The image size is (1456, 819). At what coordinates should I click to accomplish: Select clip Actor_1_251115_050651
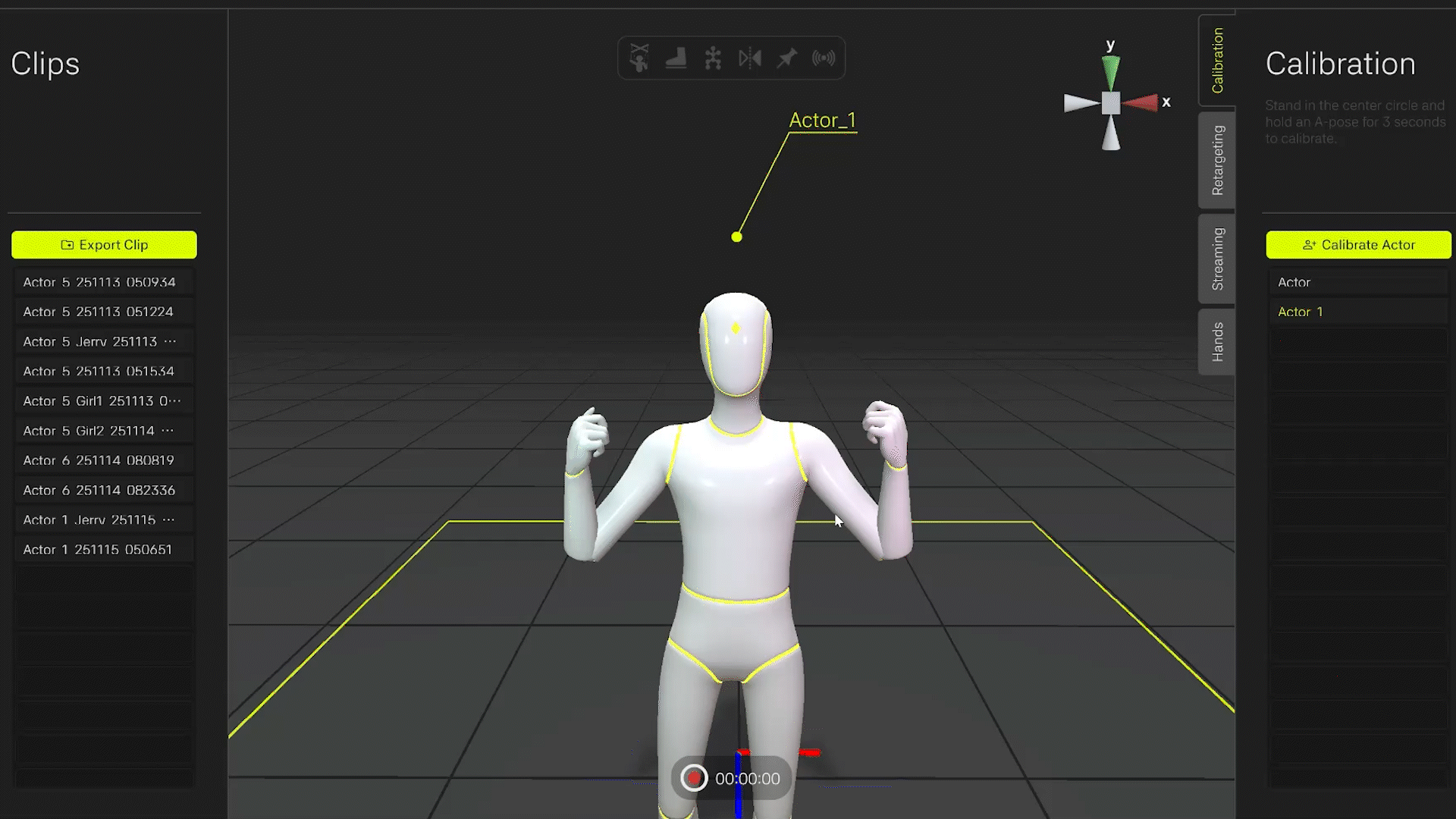point(98,549)
